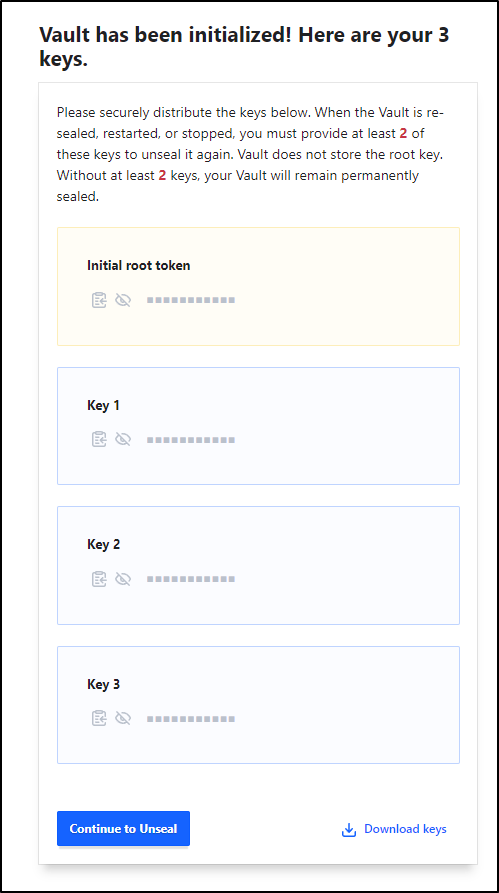Click the masked Key 1 value
The width and height of the screenshot is (499, 893).
tap(191, 440)
